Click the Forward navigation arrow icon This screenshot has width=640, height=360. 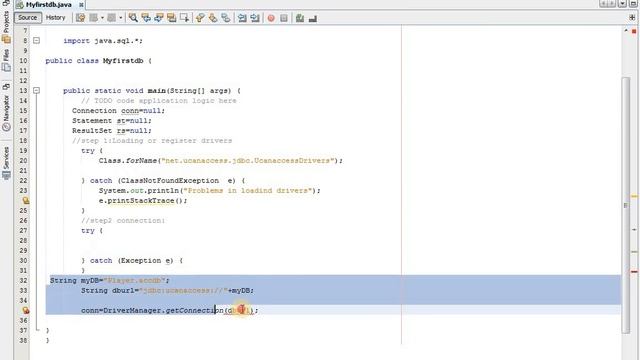(111, 18)
